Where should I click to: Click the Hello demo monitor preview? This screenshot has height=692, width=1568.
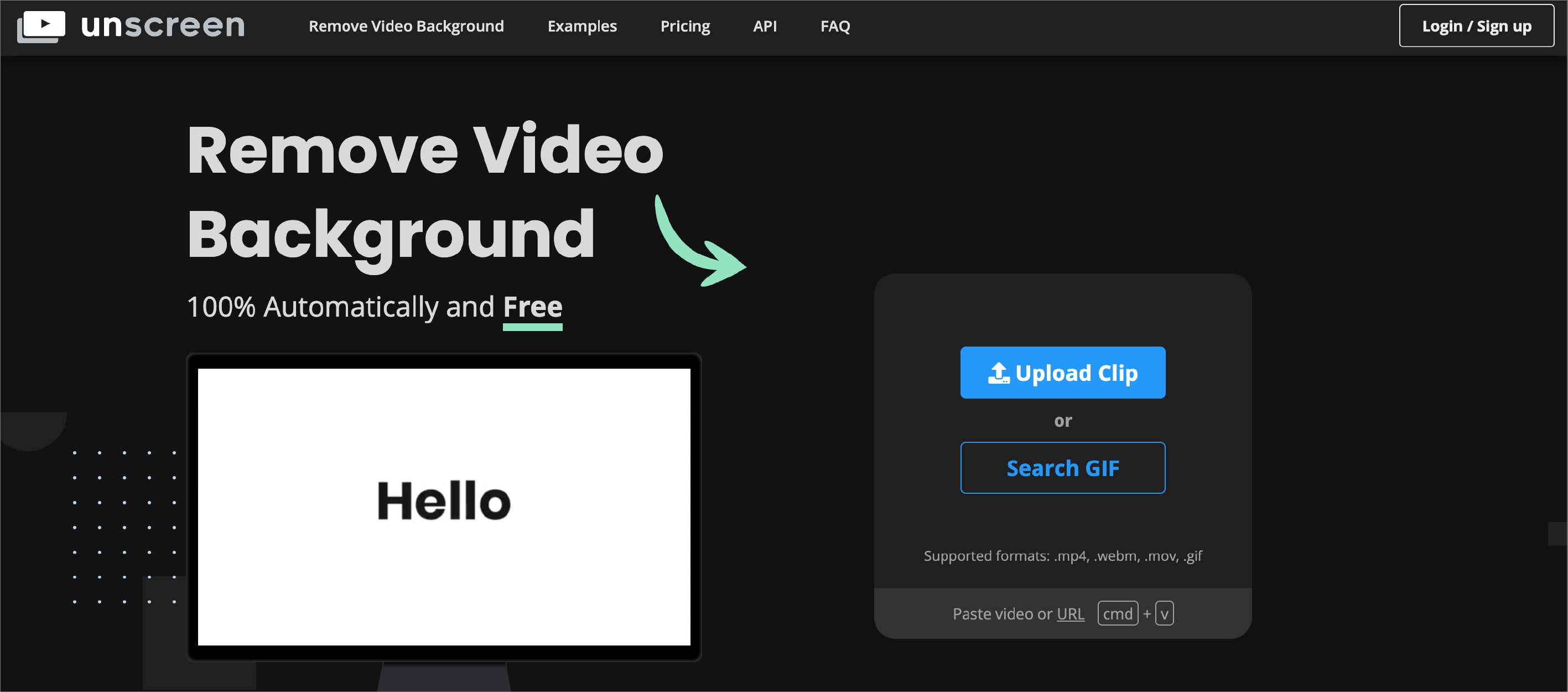(x=444, y=507)
